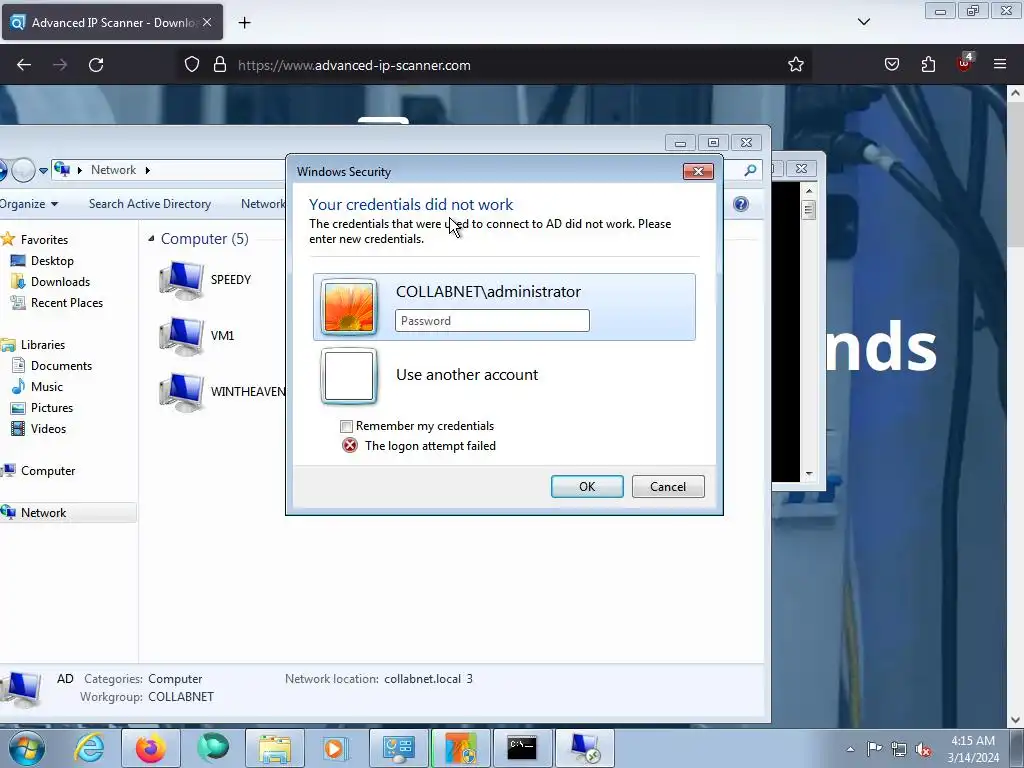Select the COLLABNET\administrator account picture

(349, 307)
